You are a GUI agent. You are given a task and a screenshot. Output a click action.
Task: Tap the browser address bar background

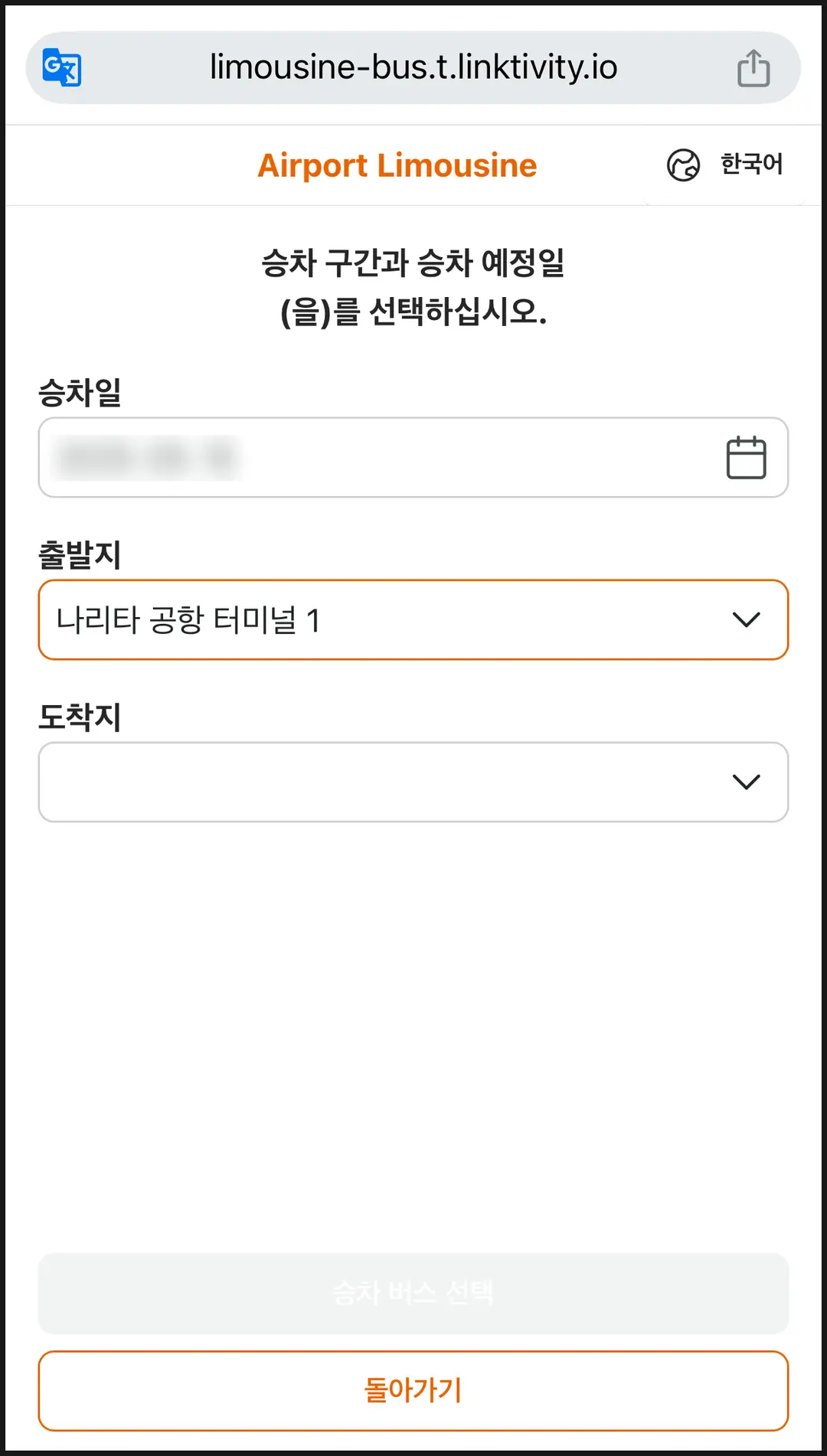(x=413, y=67)
